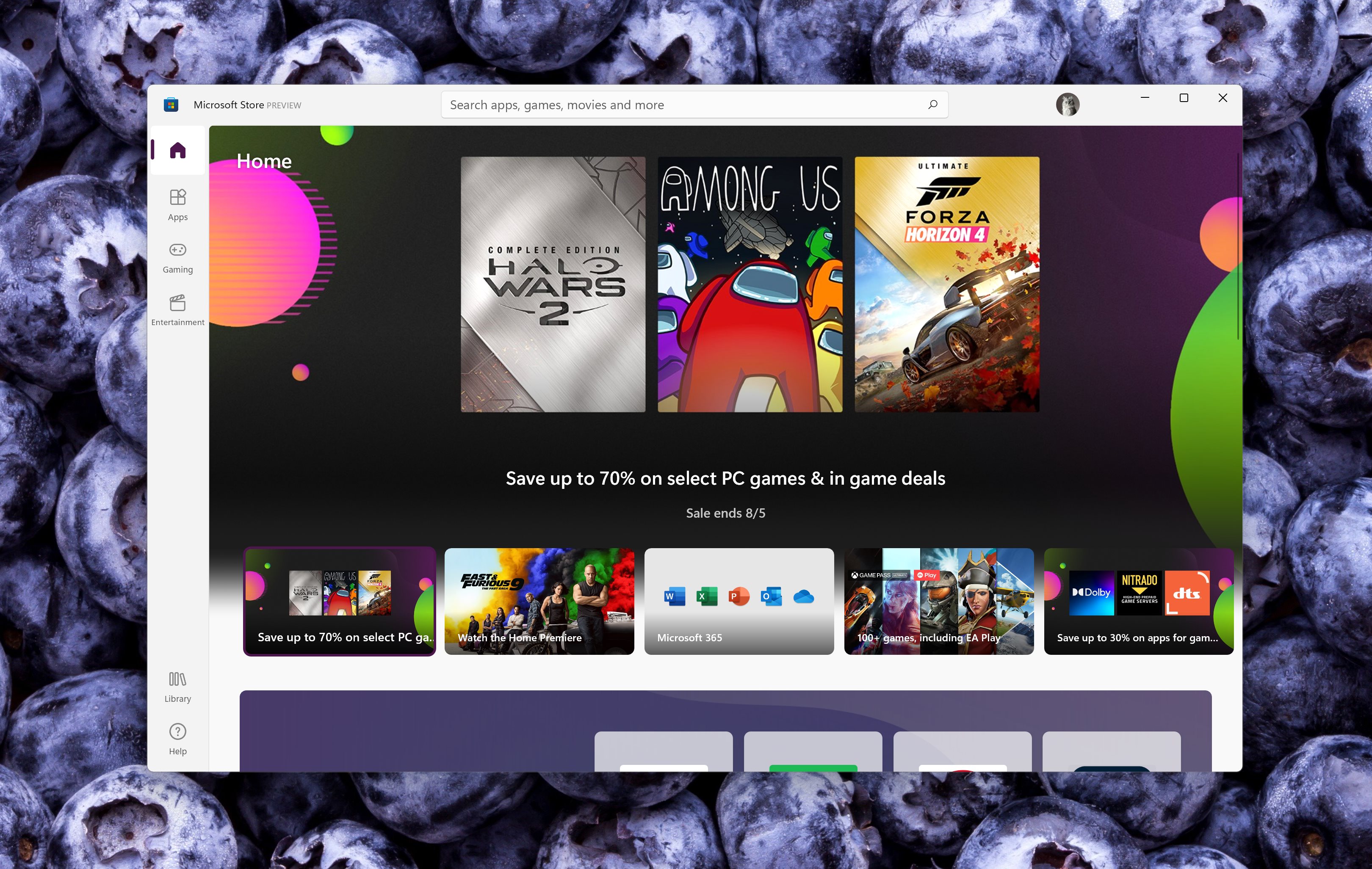Click the Outlook icon in Microsoft 365 card
Screen dimensions: 1372x869
(771, 596)
